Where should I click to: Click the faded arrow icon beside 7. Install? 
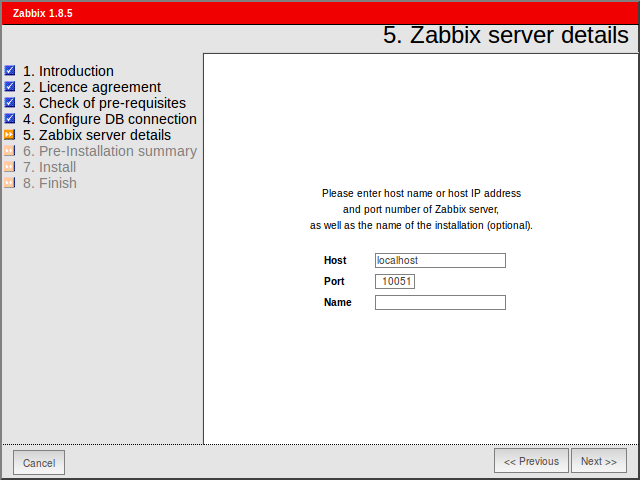click(10, 167)
